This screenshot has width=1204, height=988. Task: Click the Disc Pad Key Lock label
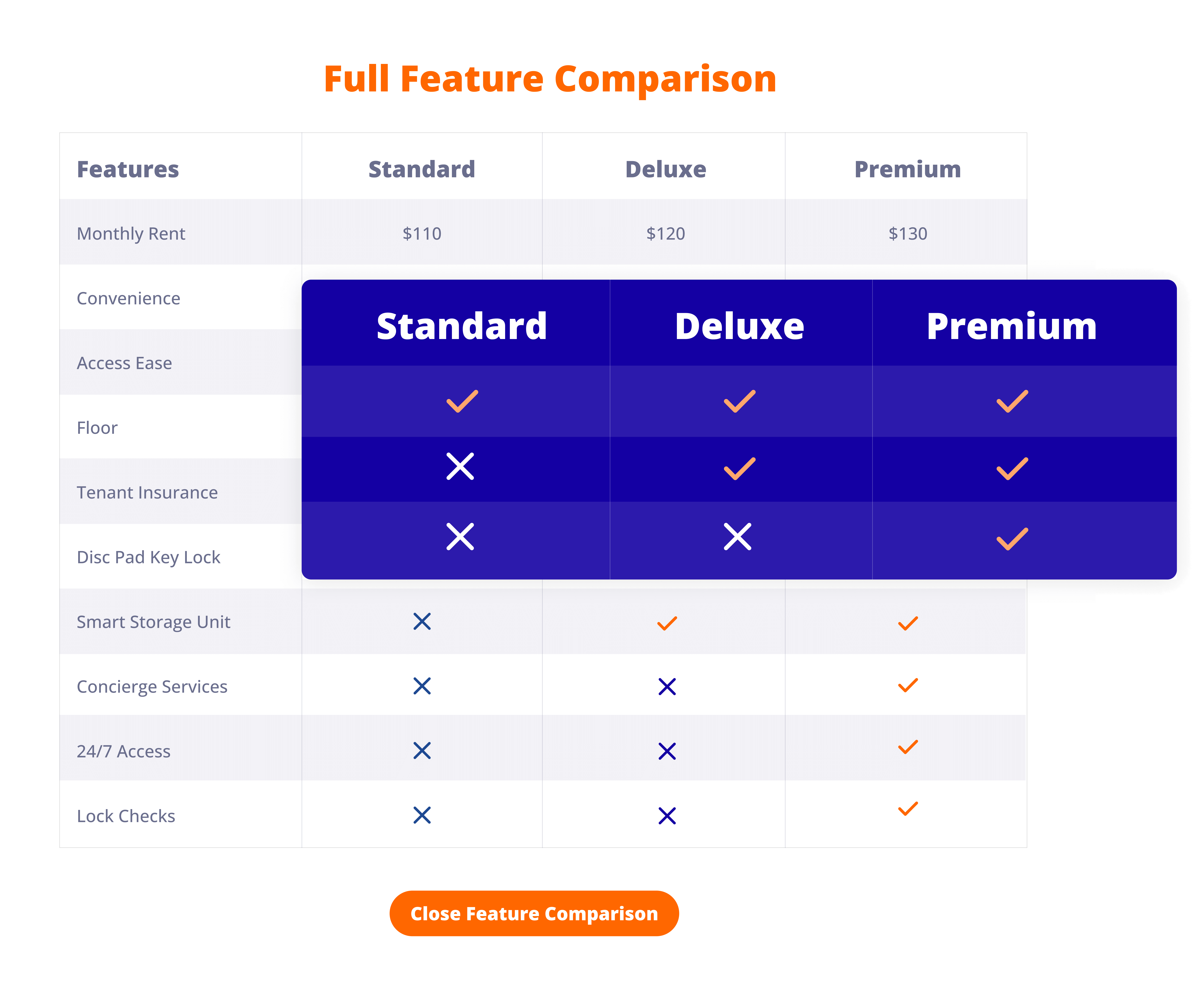click(x=148, y=557)
